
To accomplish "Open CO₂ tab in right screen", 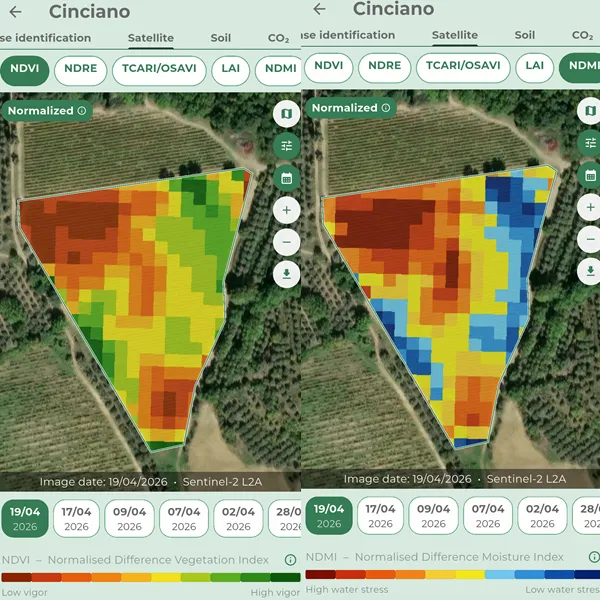I will [x=582, y=35].
